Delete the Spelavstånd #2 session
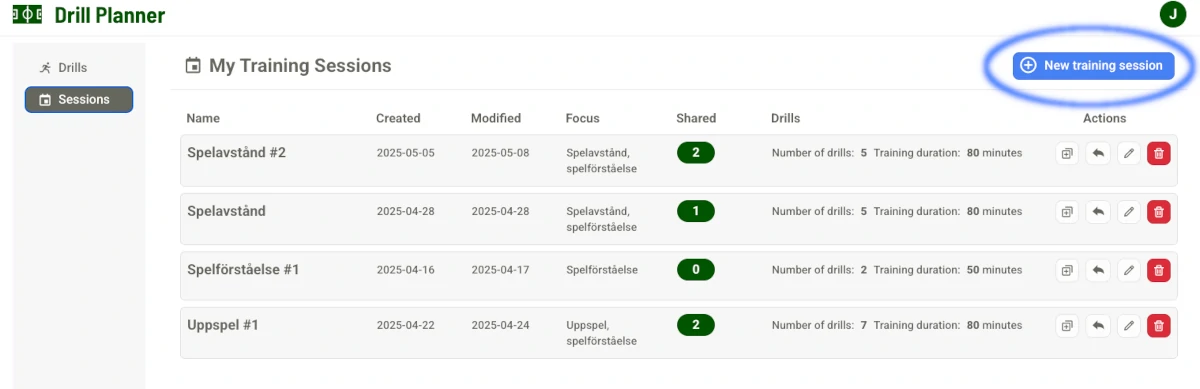Viewport: 1200px width, 389px height. 1159,154
